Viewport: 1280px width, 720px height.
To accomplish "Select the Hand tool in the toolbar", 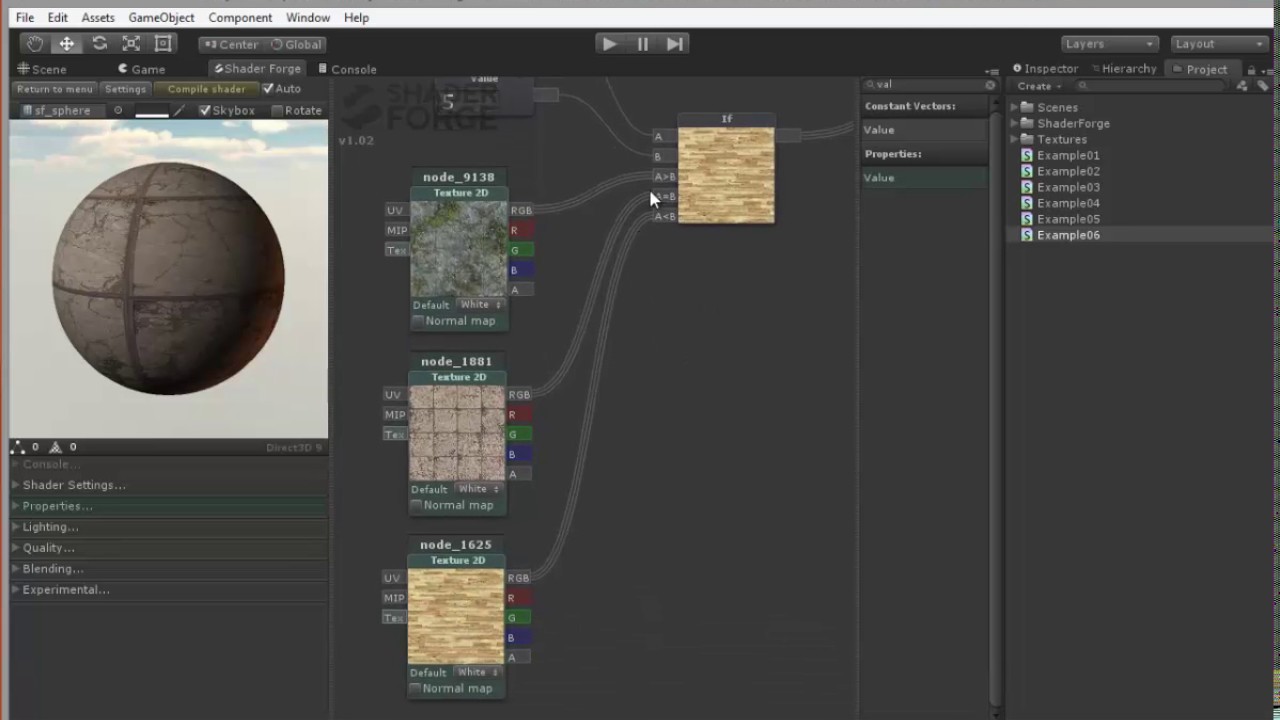I will (34, 43).
